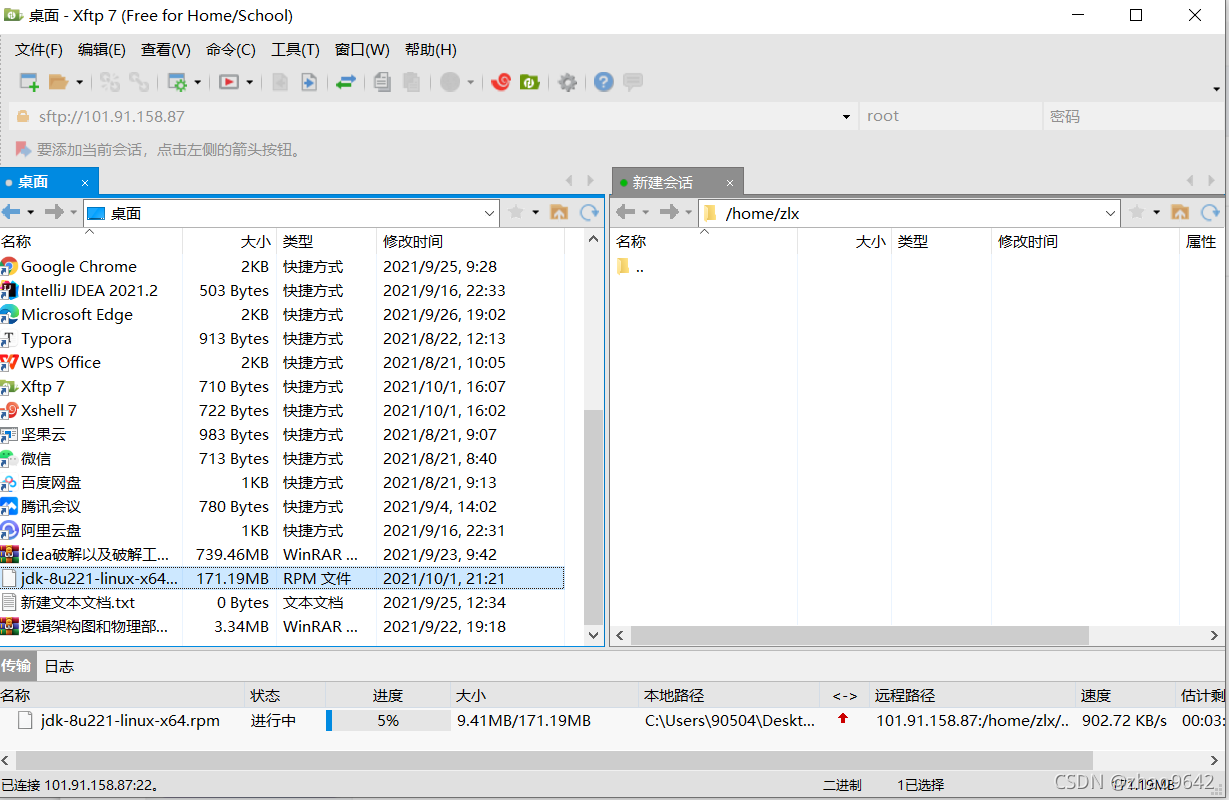This screenshot has height=800, width=1229.
Task: Click the 密码 password field
Action: 1134,116
